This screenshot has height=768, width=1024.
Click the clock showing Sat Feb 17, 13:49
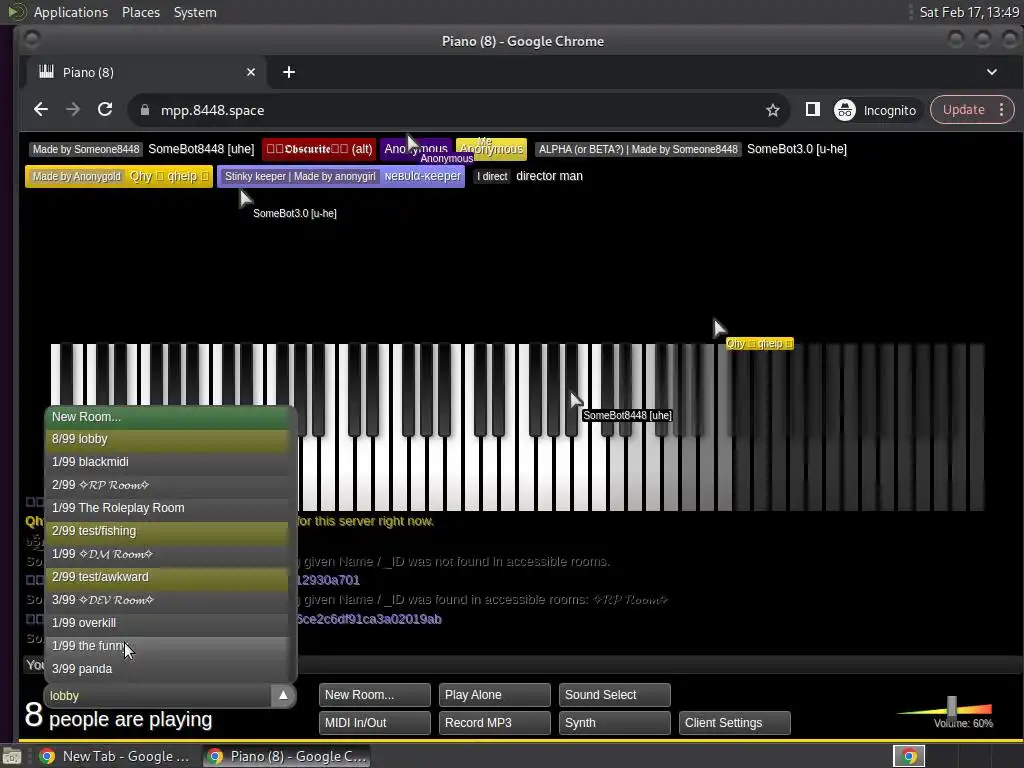[x=968, y=12]
